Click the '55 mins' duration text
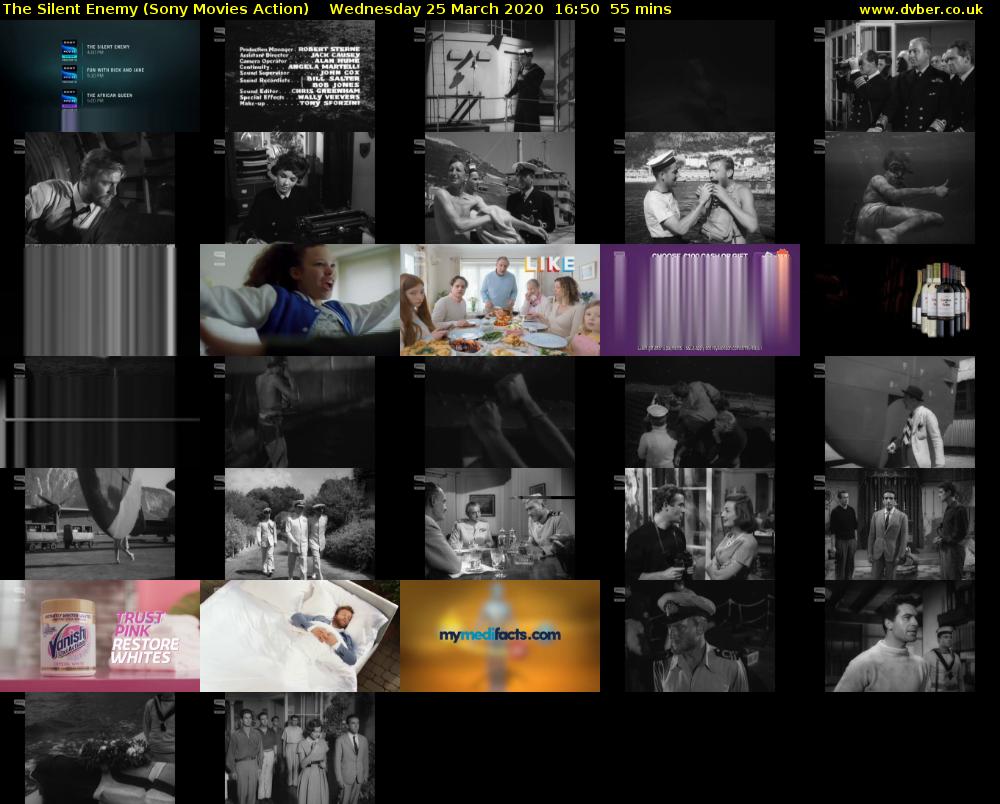The height and width of the screenshot is (804, 1000). click(x=640, y=10)
